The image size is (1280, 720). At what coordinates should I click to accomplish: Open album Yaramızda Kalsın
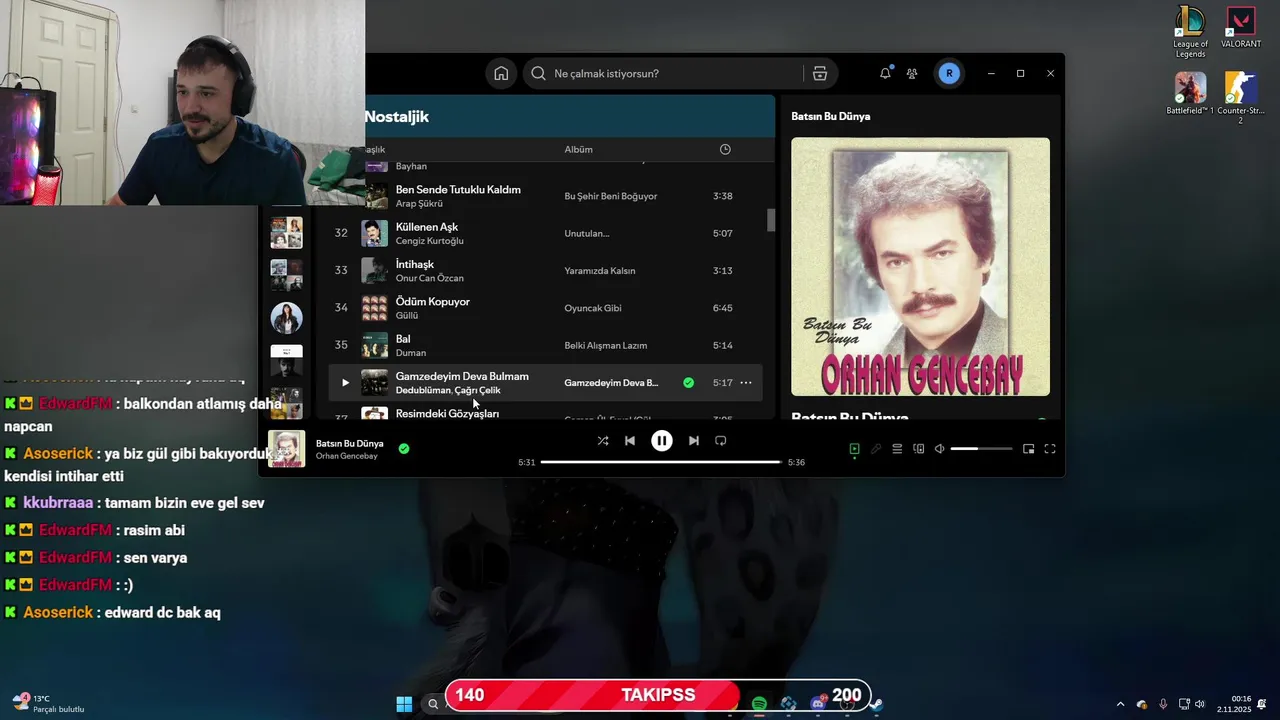(600, 271)
